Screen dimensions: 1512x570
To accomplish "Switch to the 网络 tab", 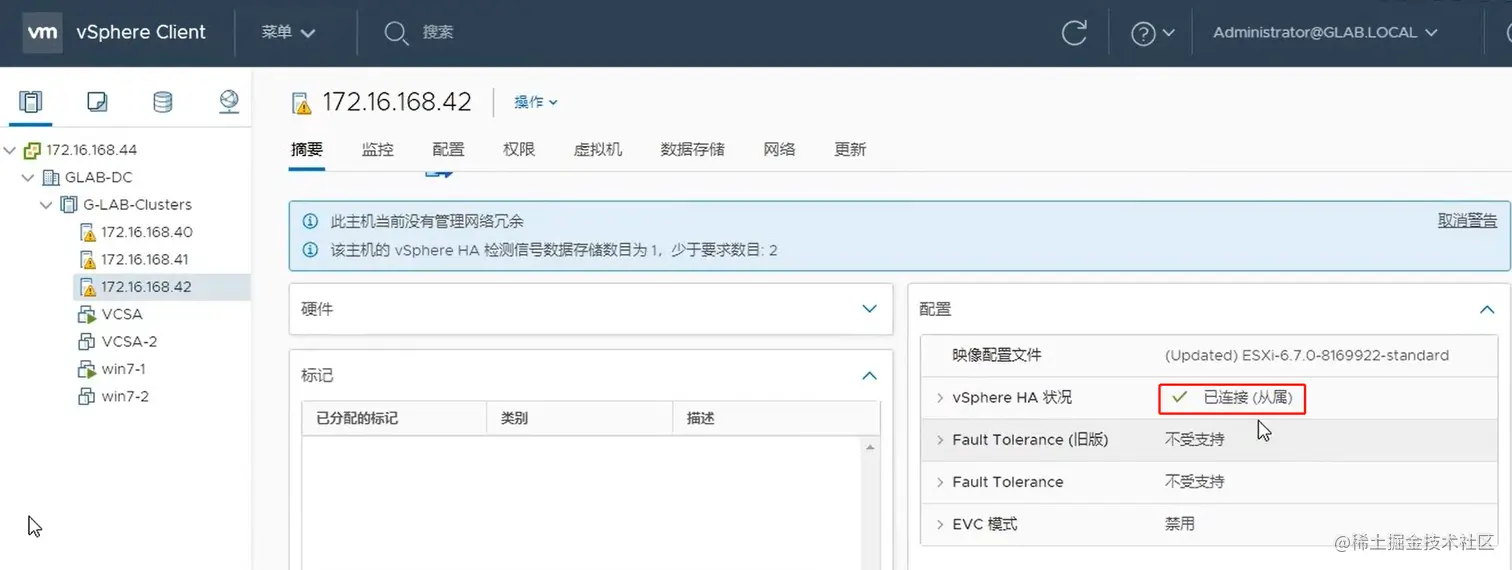I will click(780, 149).
